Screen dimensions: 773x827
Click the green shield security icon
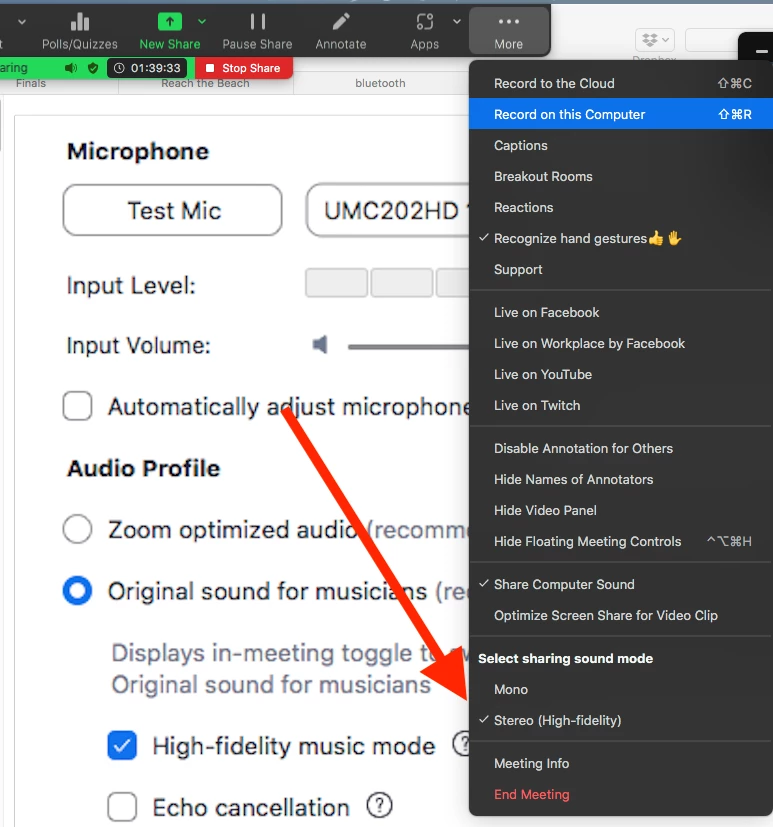[93, 68]
